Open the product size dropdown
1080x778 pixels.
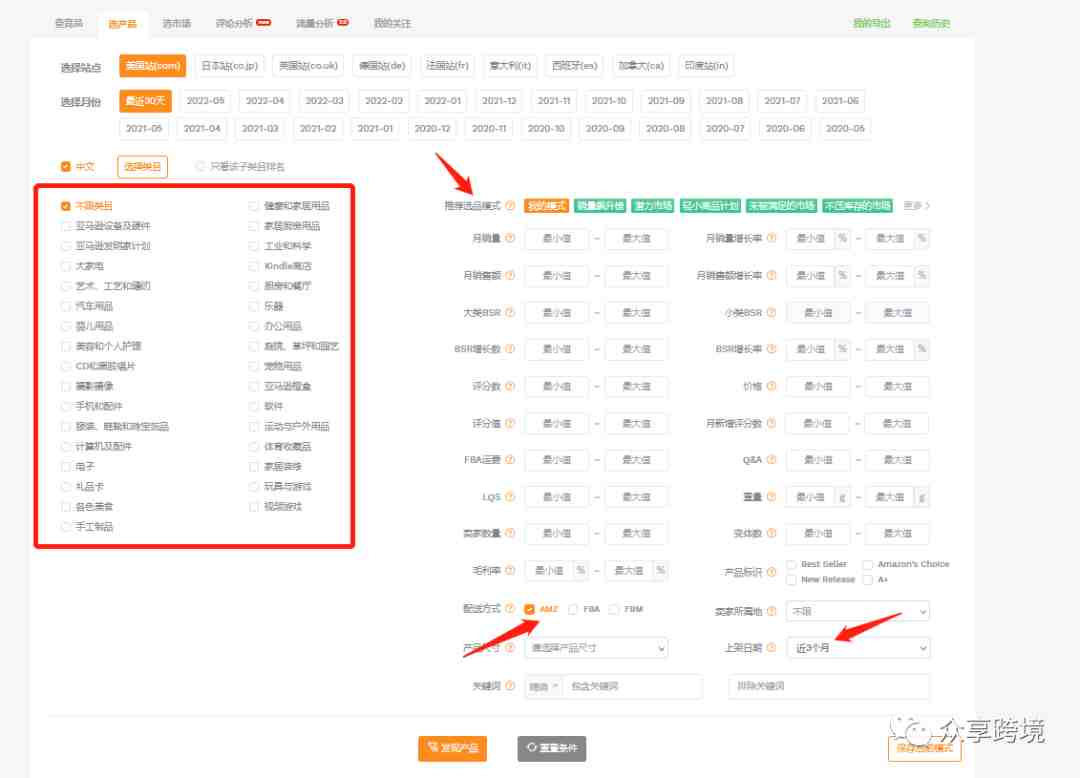[596, 648]
